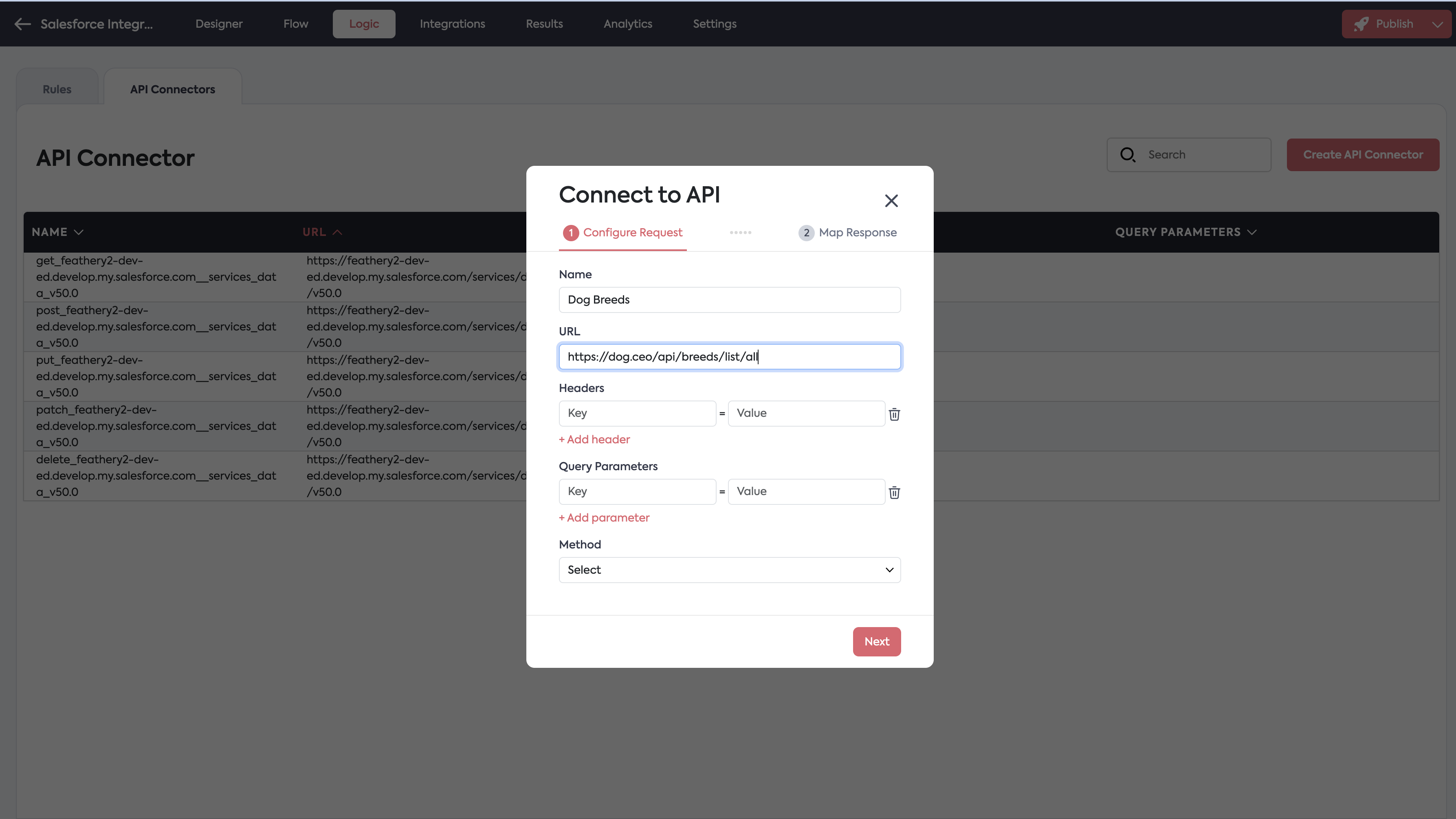This screenshot has width=1456, height=819.
Task: Click the Name field containing Dog Breeds
Action: pyautogui.click(x=729, y=299)
